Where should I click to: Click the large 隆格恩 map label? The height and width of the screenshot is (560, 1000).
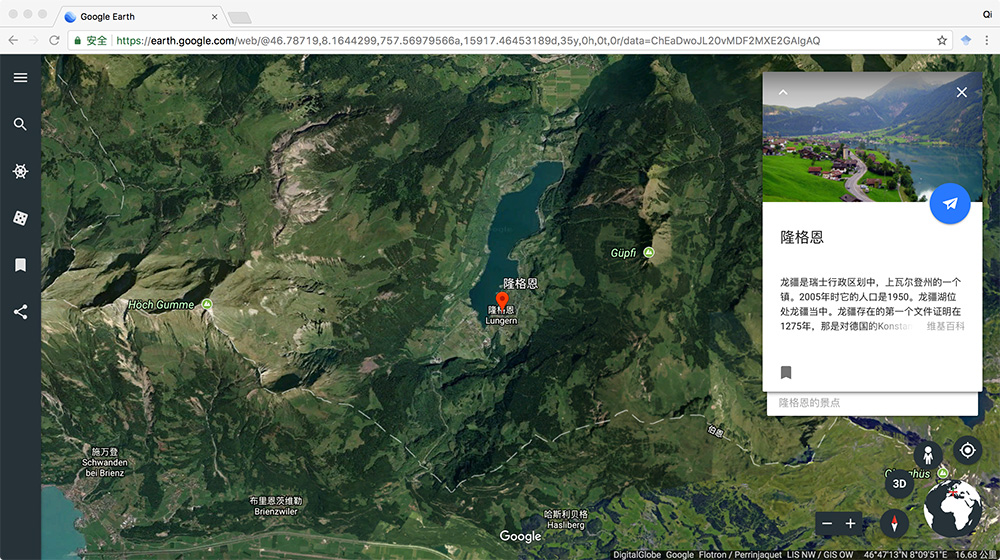[520, 283]
